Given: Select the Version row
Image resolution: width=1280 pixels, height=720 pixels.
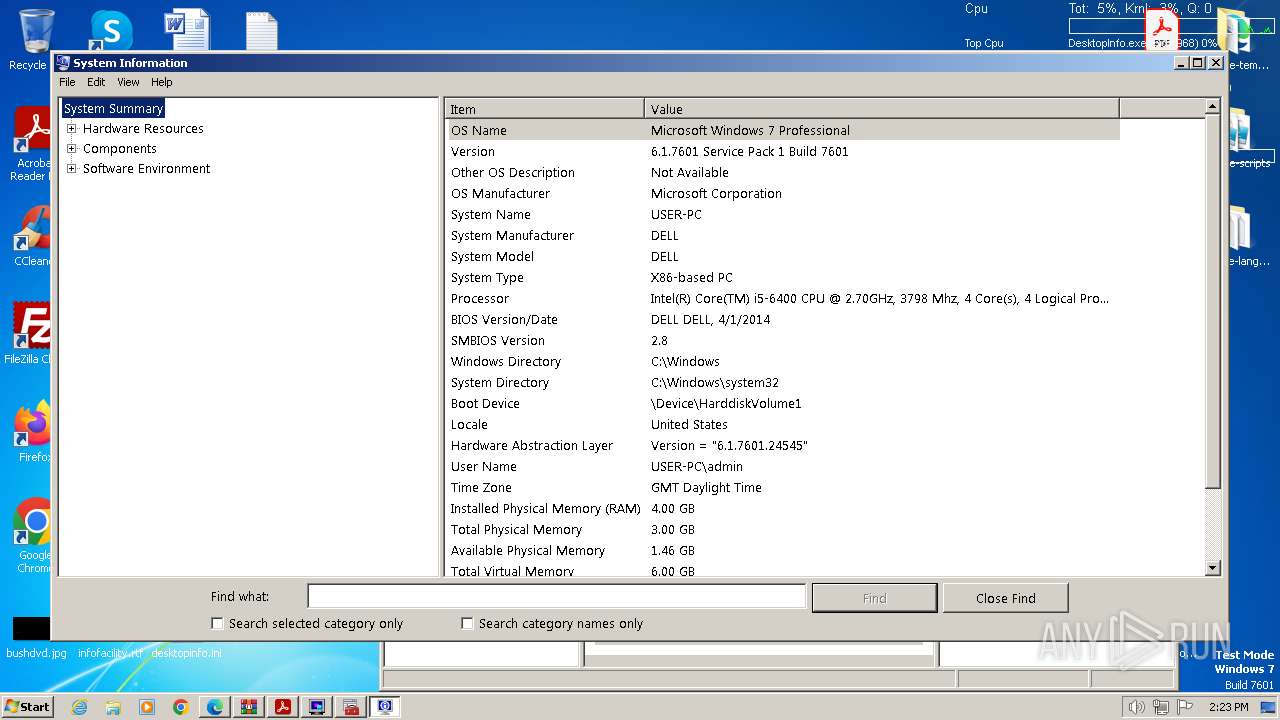Looking at the screenshot, I should (x=783, y=151).
